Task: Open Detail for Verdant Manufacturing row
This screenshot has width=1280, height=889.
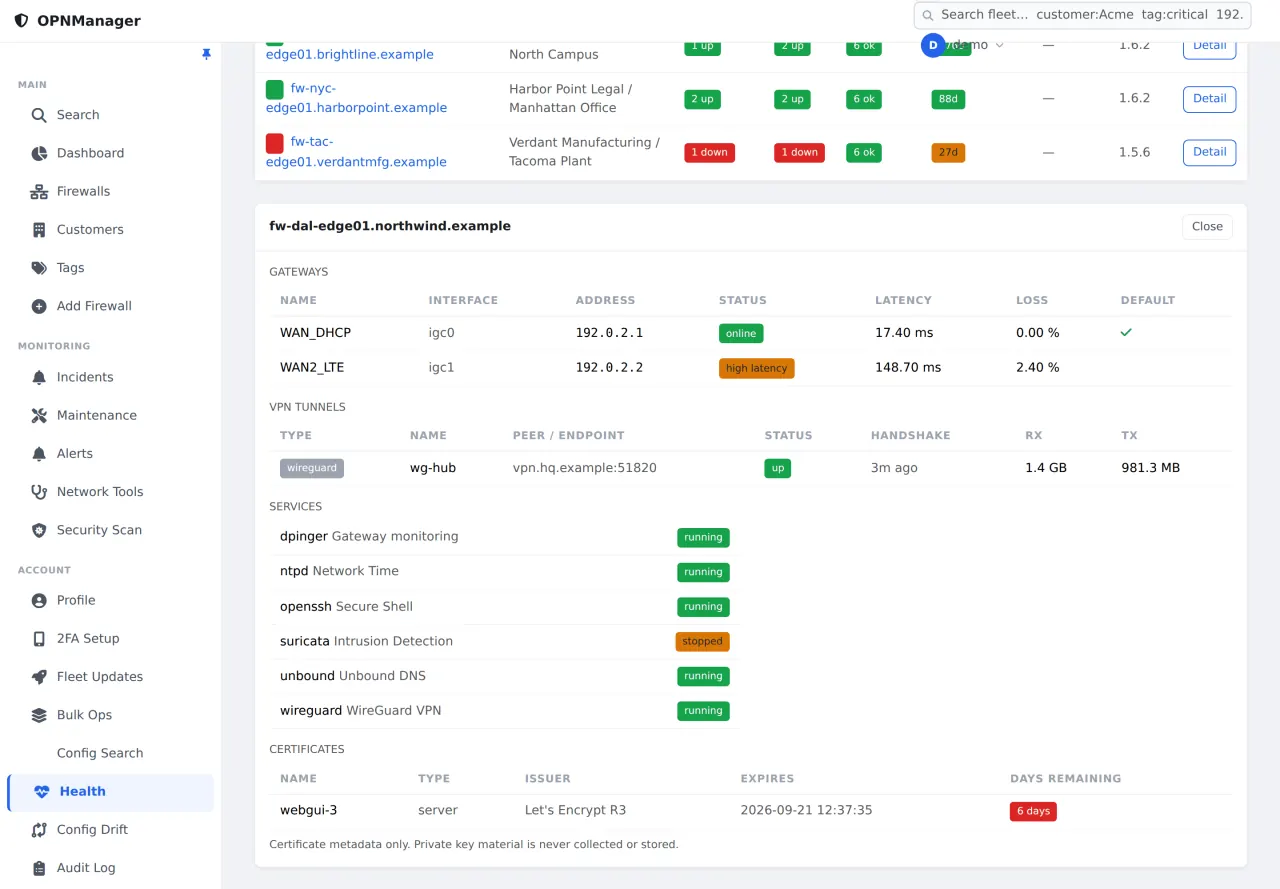Action: tap(1209, 152)
